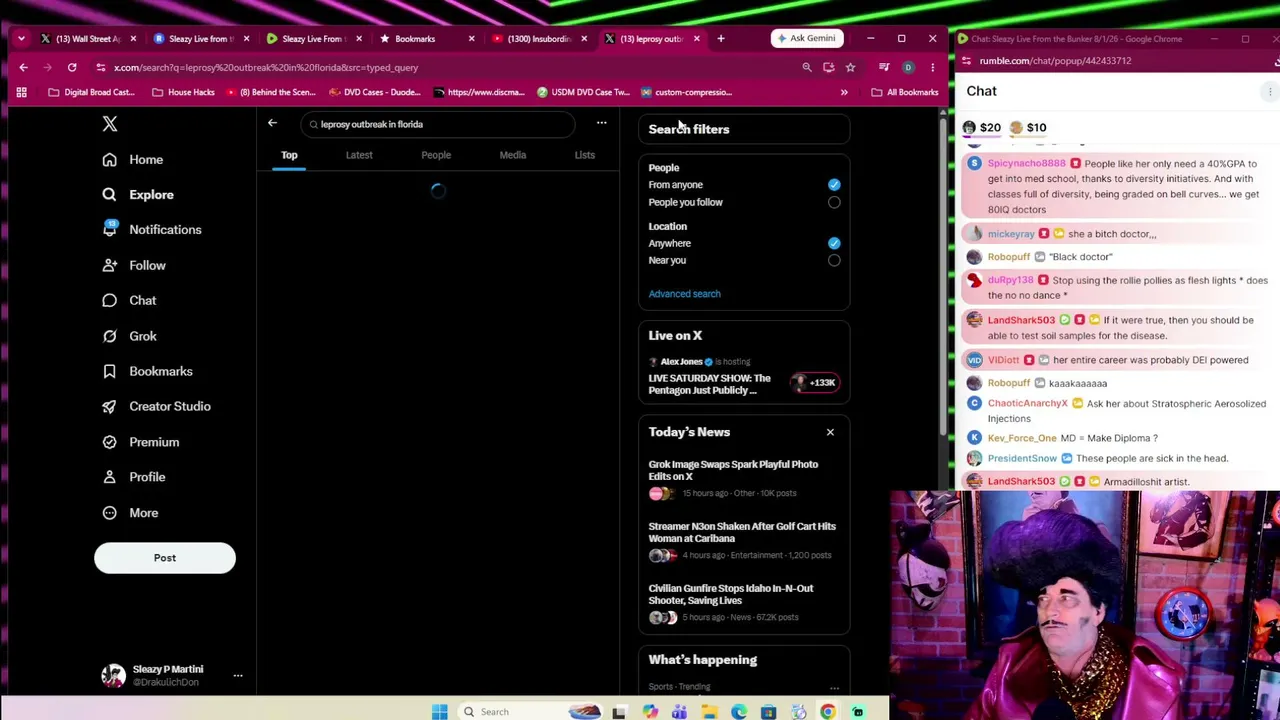Dismiss the Today's News panel
This screenshot has width=1280, height=720.
[x=830, y=432]
